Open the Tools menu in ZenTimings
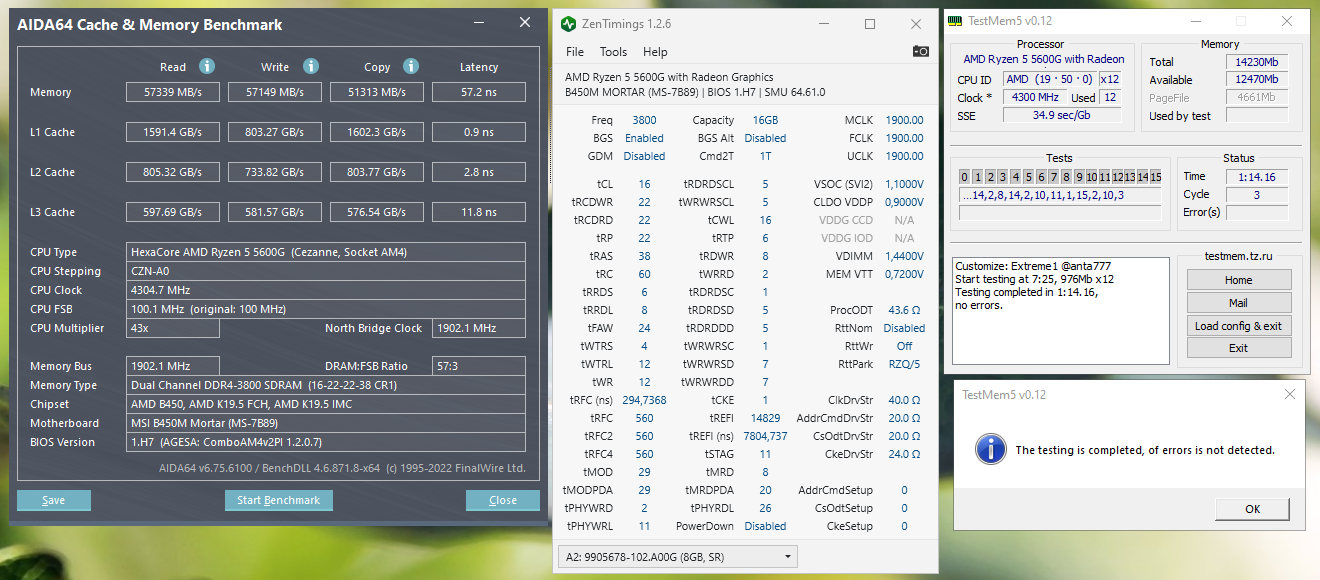1320x580 pixels. (x=613, y=52)
